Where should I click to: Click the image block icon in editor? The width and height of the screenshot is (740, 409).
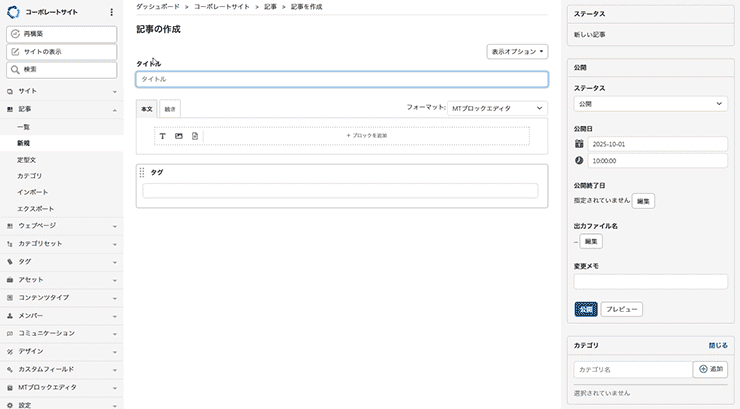pyautogui.click(x=179, y=135)
